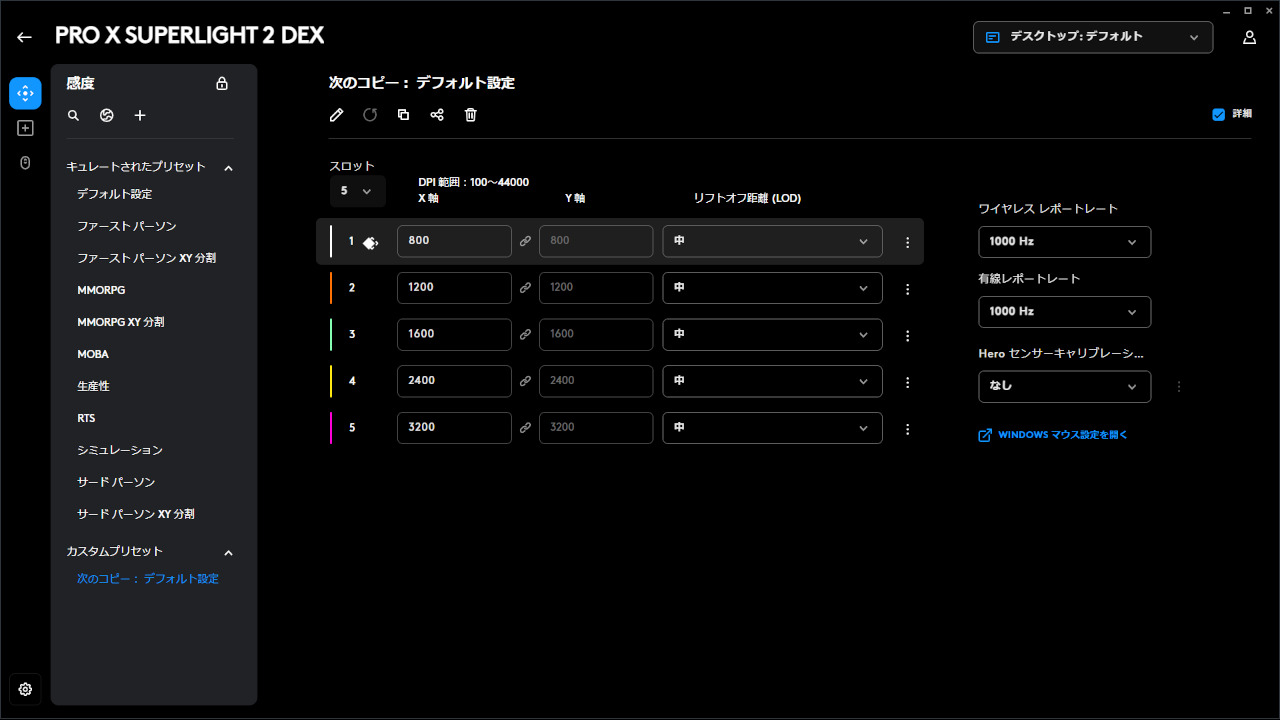Open Hero センサーキャリブレーション dropdown
This screenshot has height=720, width=1280.
[x=1064, y=386]
